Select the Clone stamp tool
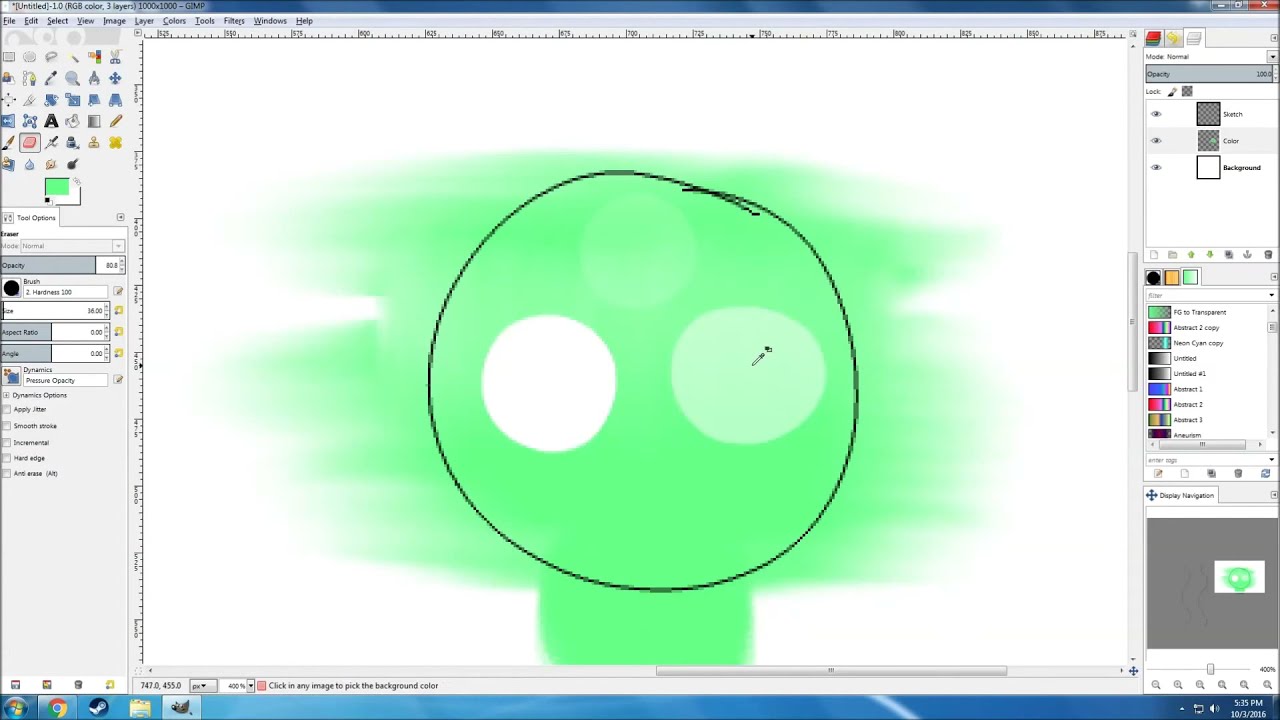The height and width of the screenshot is (720, 1280). [94, 143]
